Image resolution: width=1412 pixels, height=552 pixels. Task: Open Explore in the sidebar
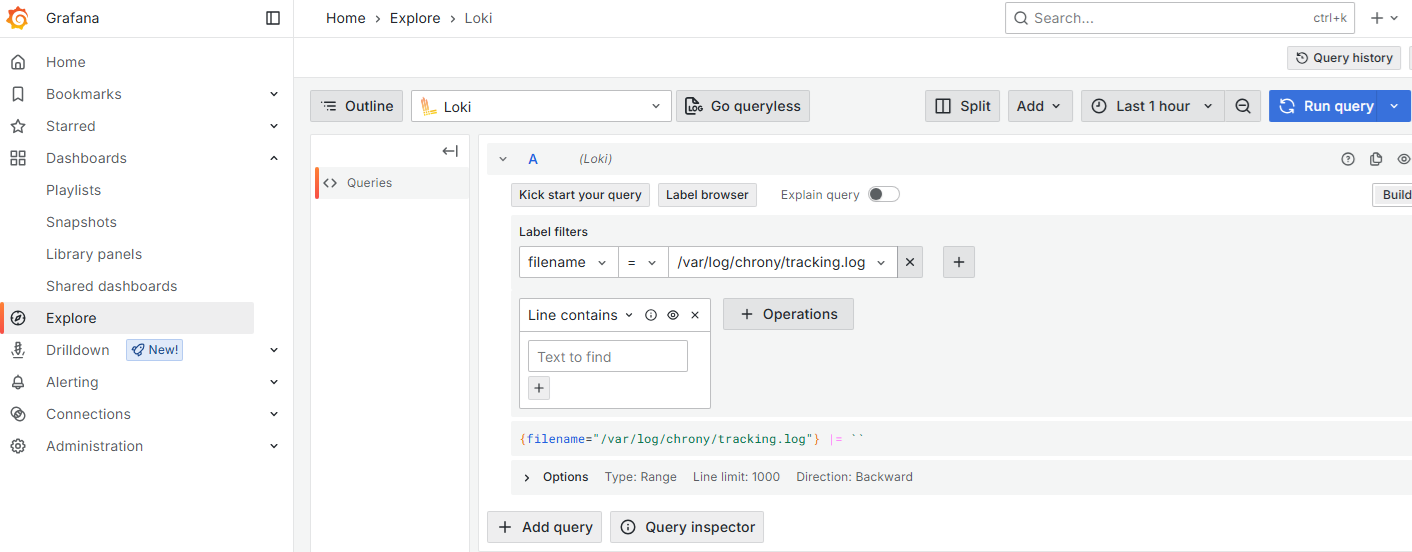71,318
